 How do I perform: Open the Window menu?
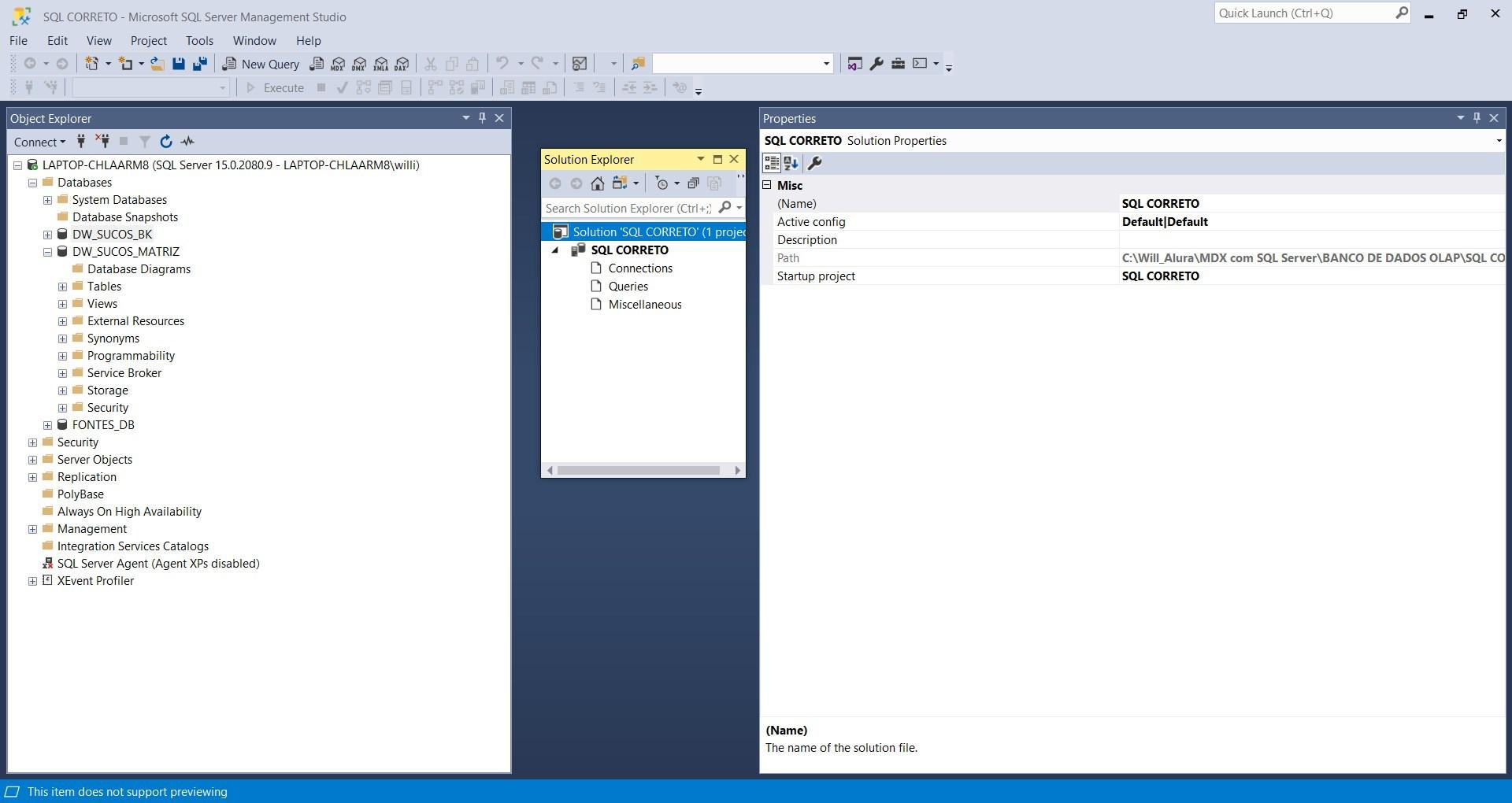254,40
